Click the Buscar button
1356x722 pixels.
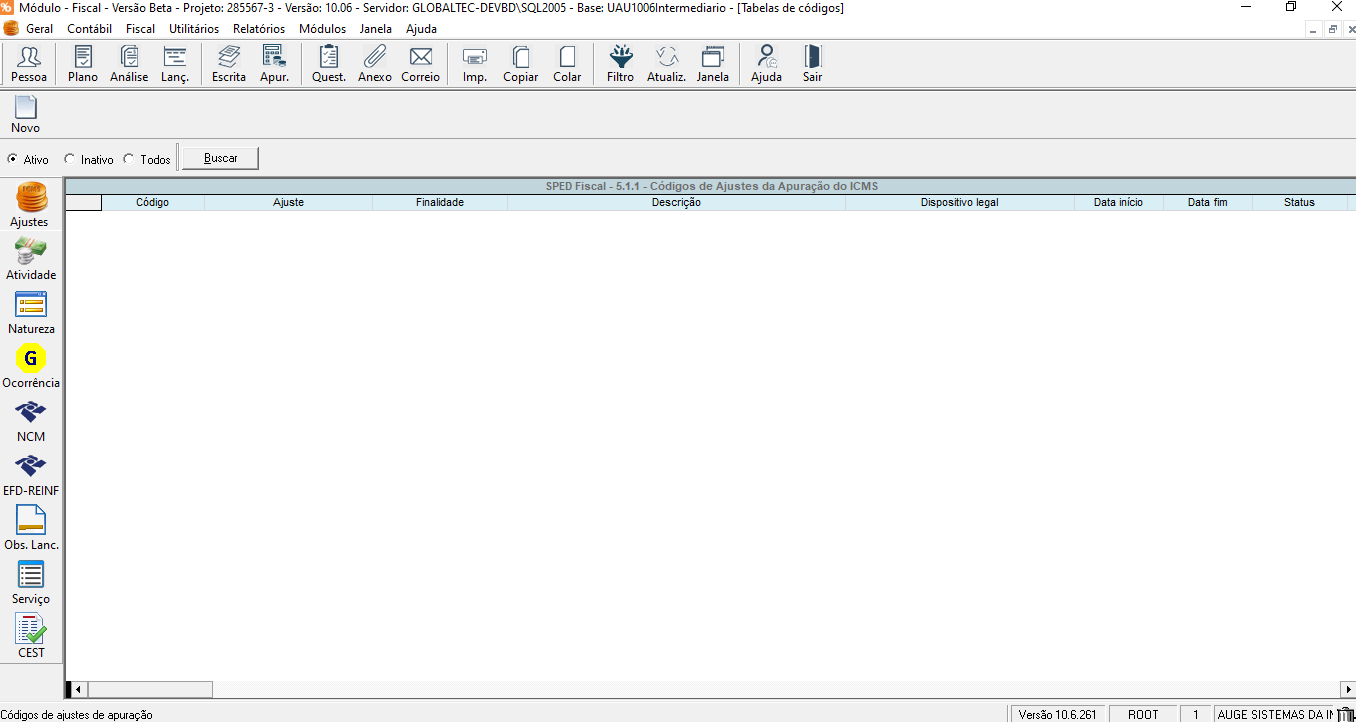[220, 157]
